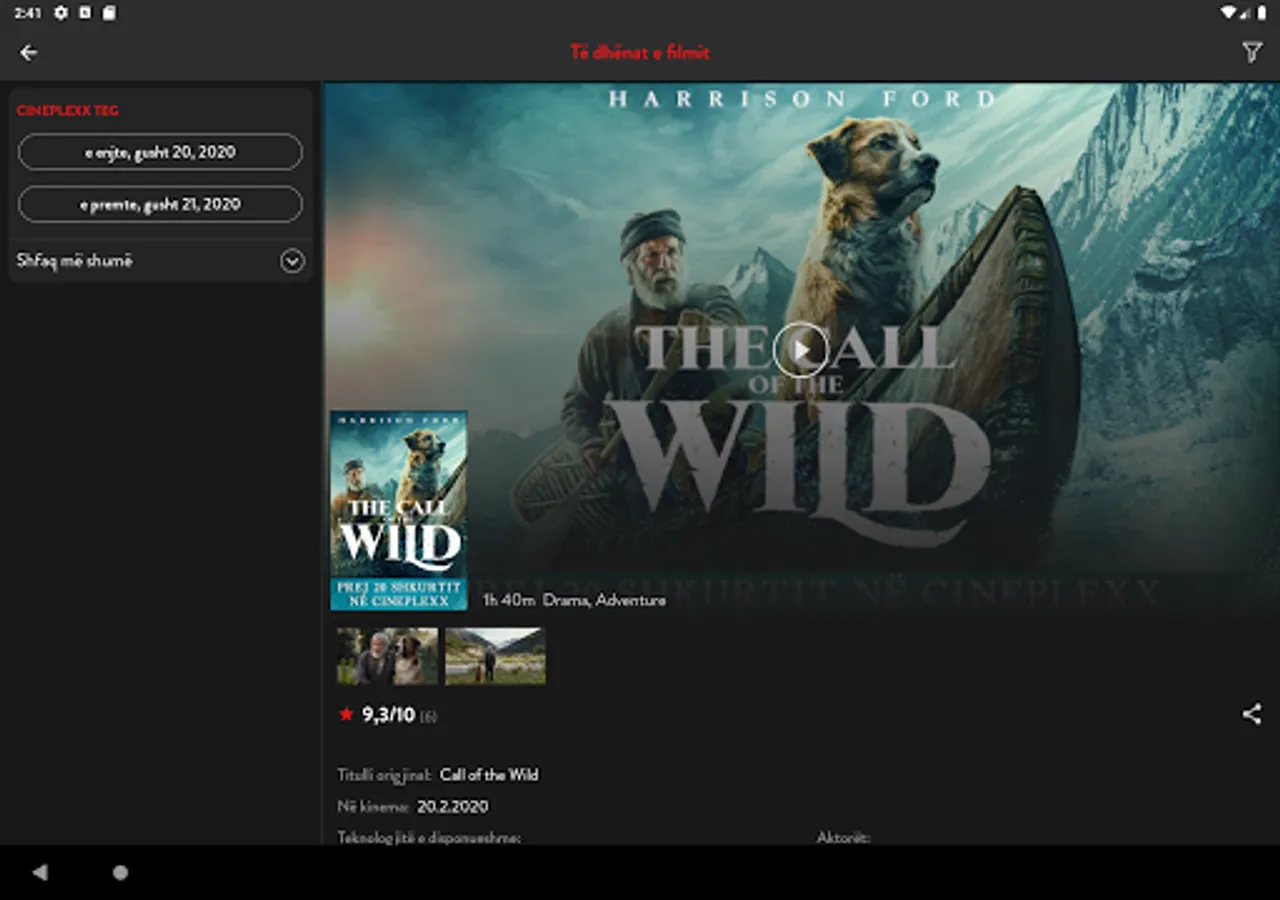Tap the red star rating icon

[346, 714]
